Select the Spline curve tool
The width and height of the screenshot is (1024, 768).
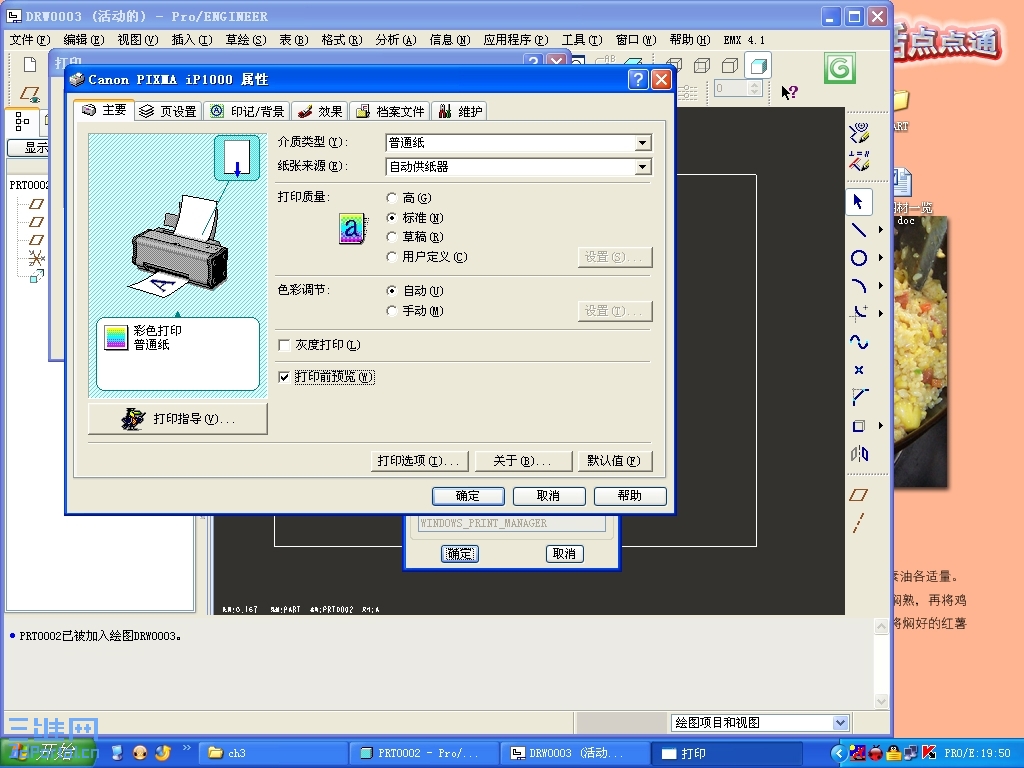coord(858,342)
